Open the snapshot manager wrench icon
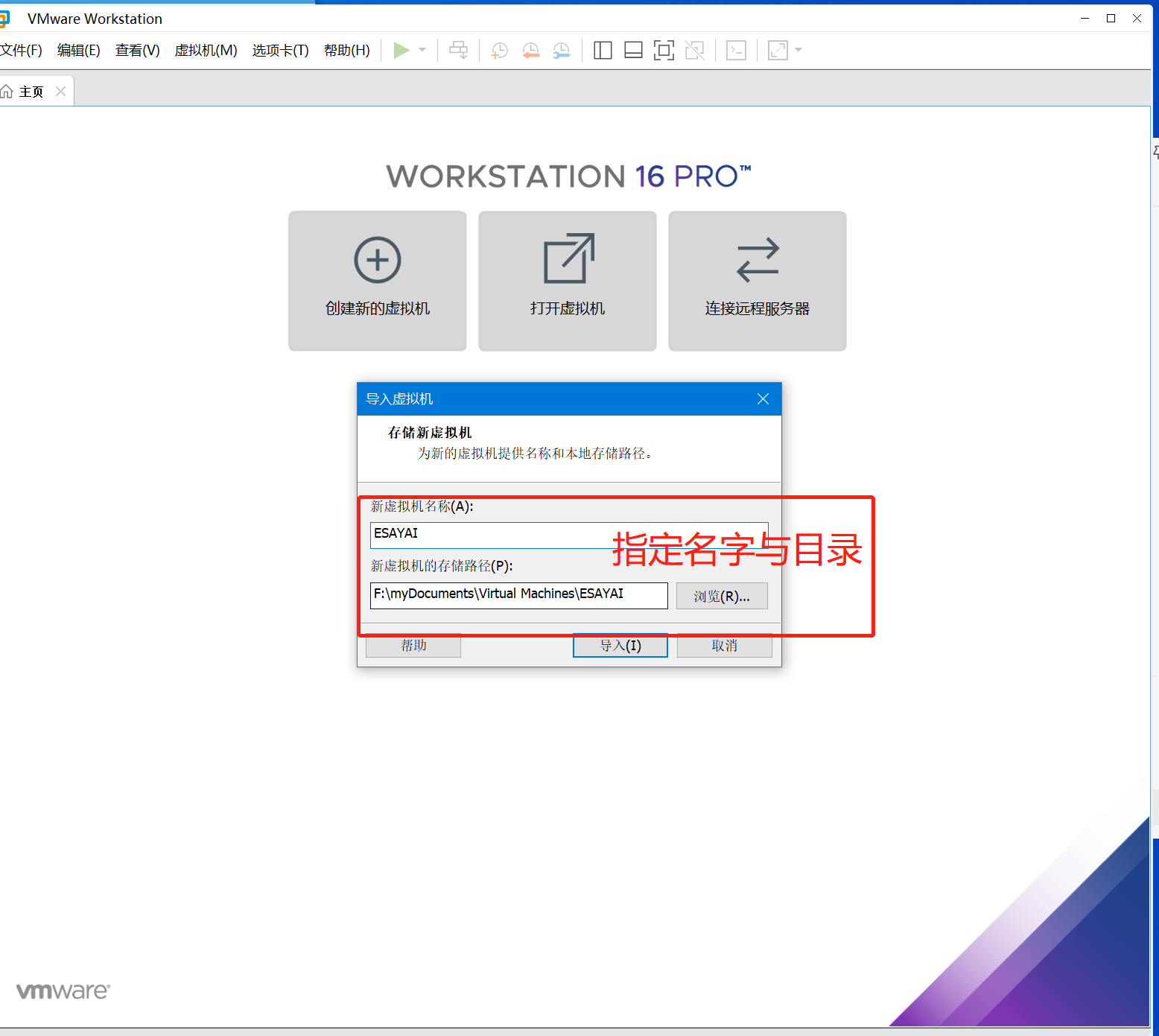 click(x=561, y=50)
